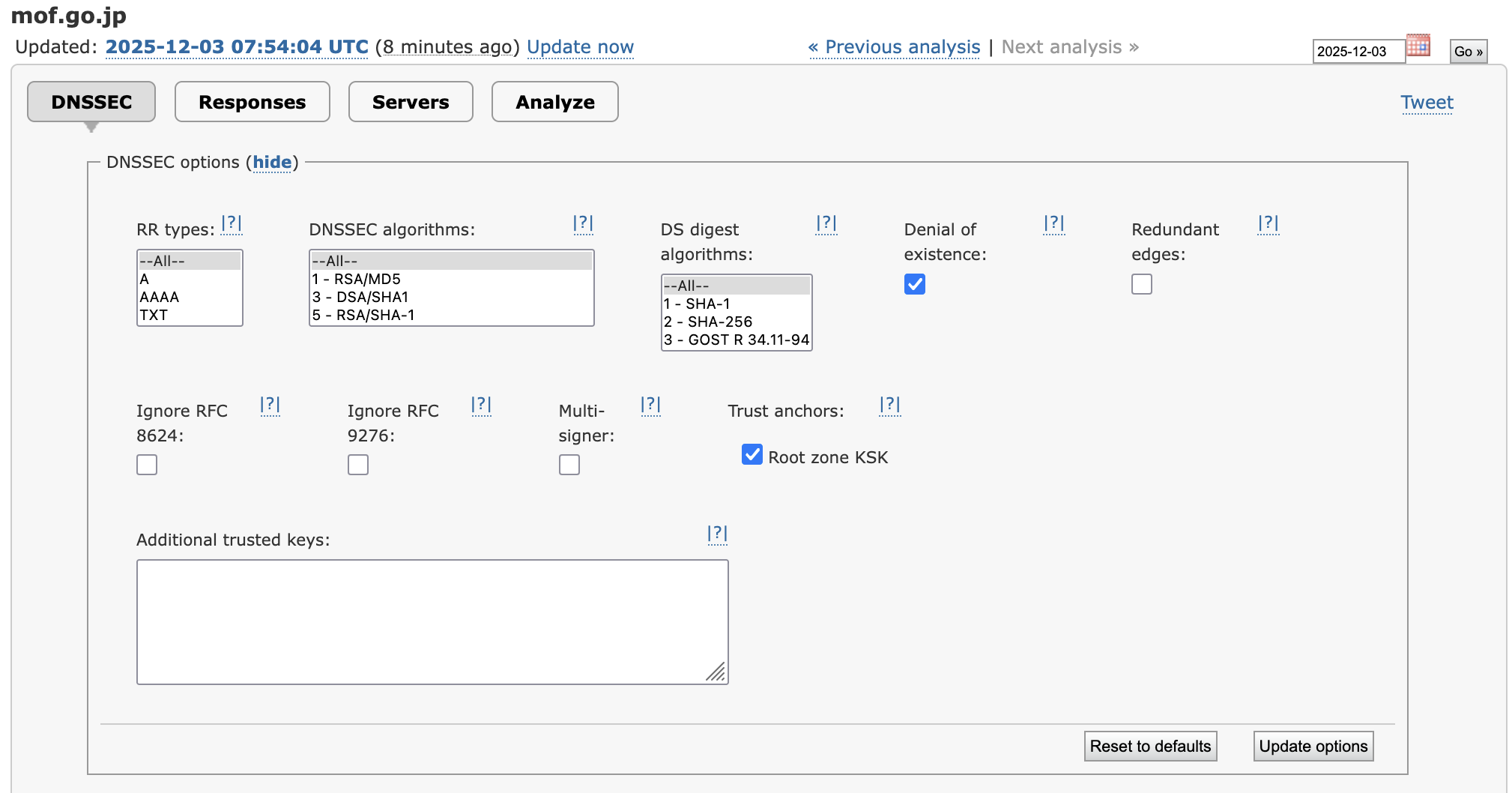The width and height of the screenshot is (1512, 793).
Task: Click the Tweet link
Action: point(1427,103)
